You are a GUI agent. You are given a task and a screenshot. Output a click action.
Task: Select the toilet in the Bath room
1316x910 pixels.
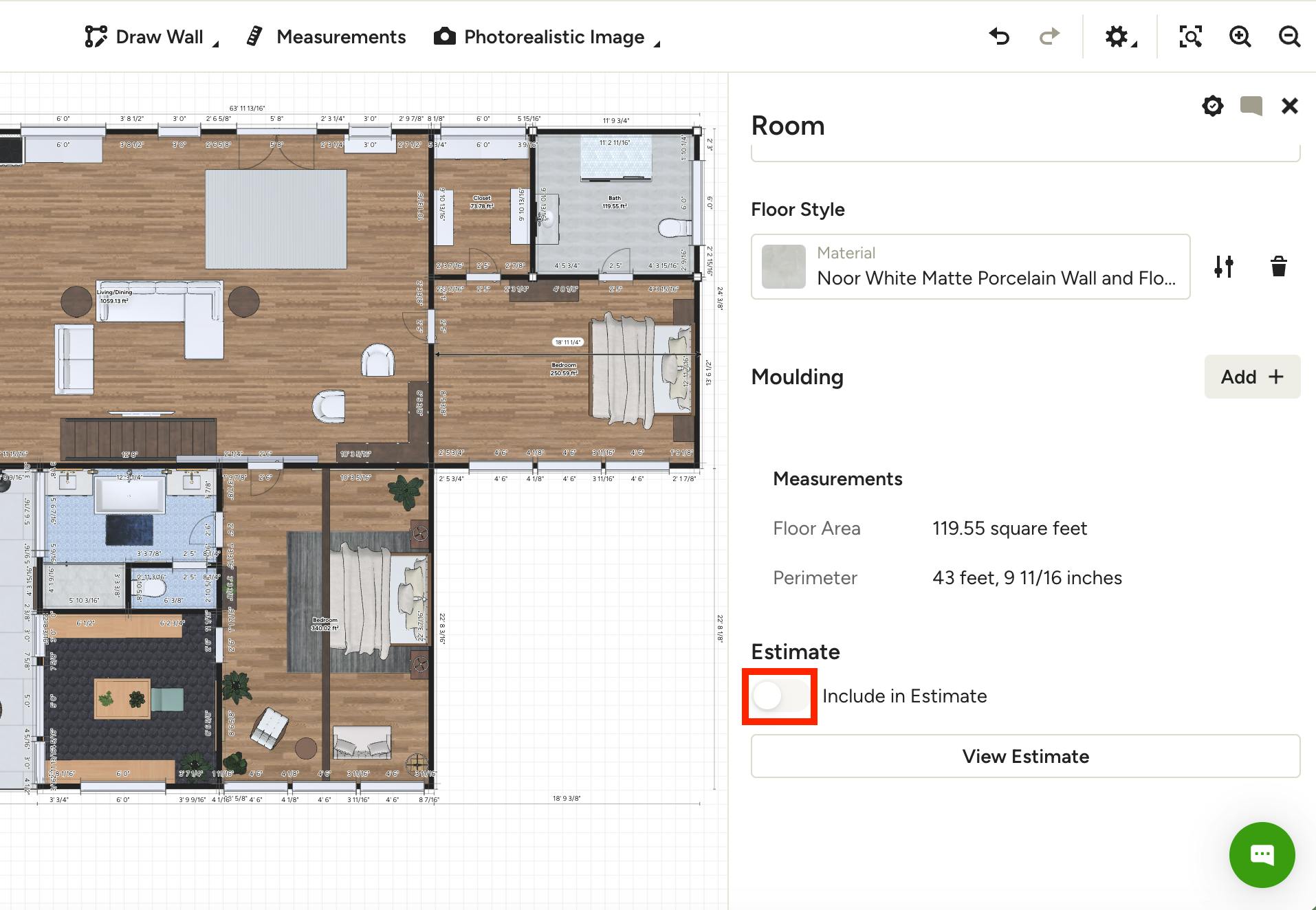point(674,227)
